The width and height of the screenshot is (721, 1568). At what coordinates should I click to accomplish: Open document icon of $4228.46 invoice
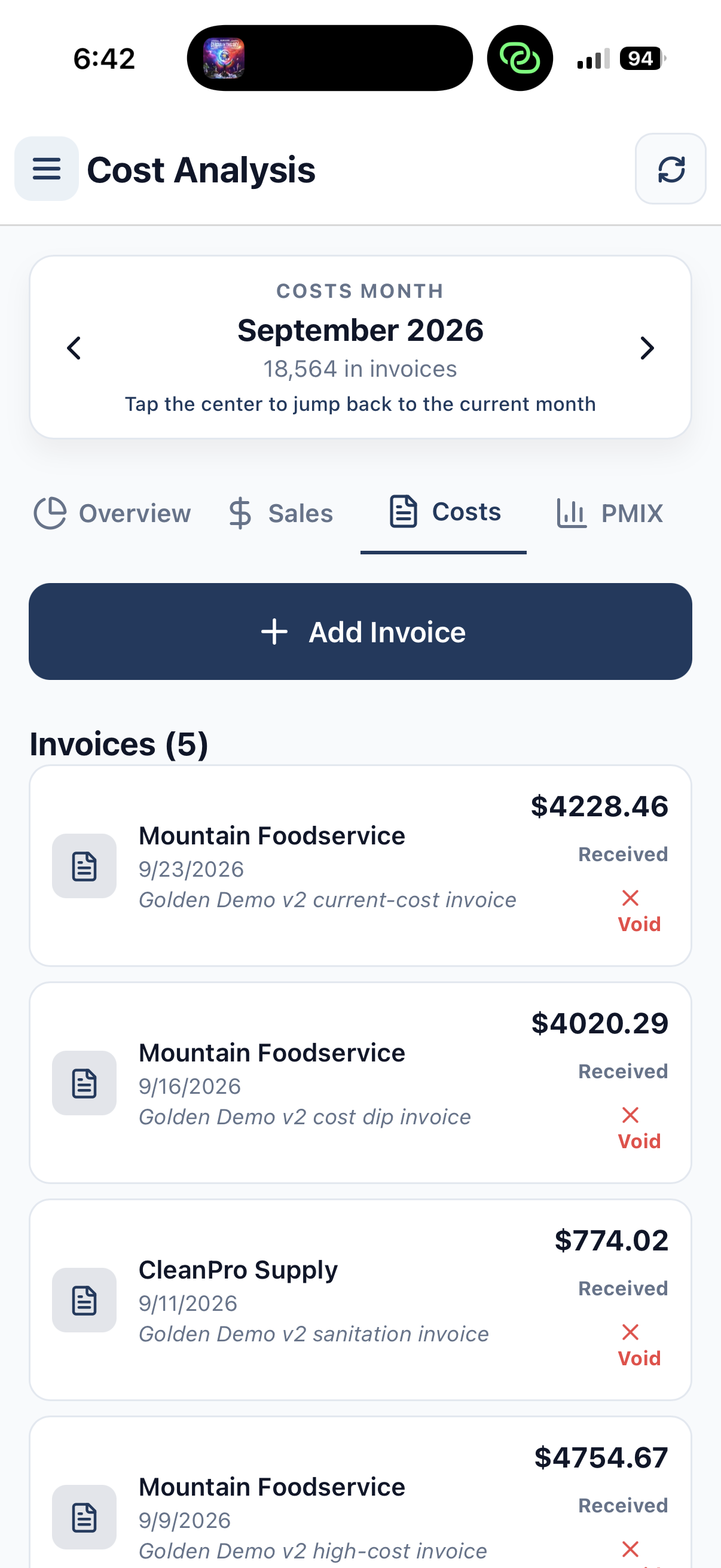[84, 866]
